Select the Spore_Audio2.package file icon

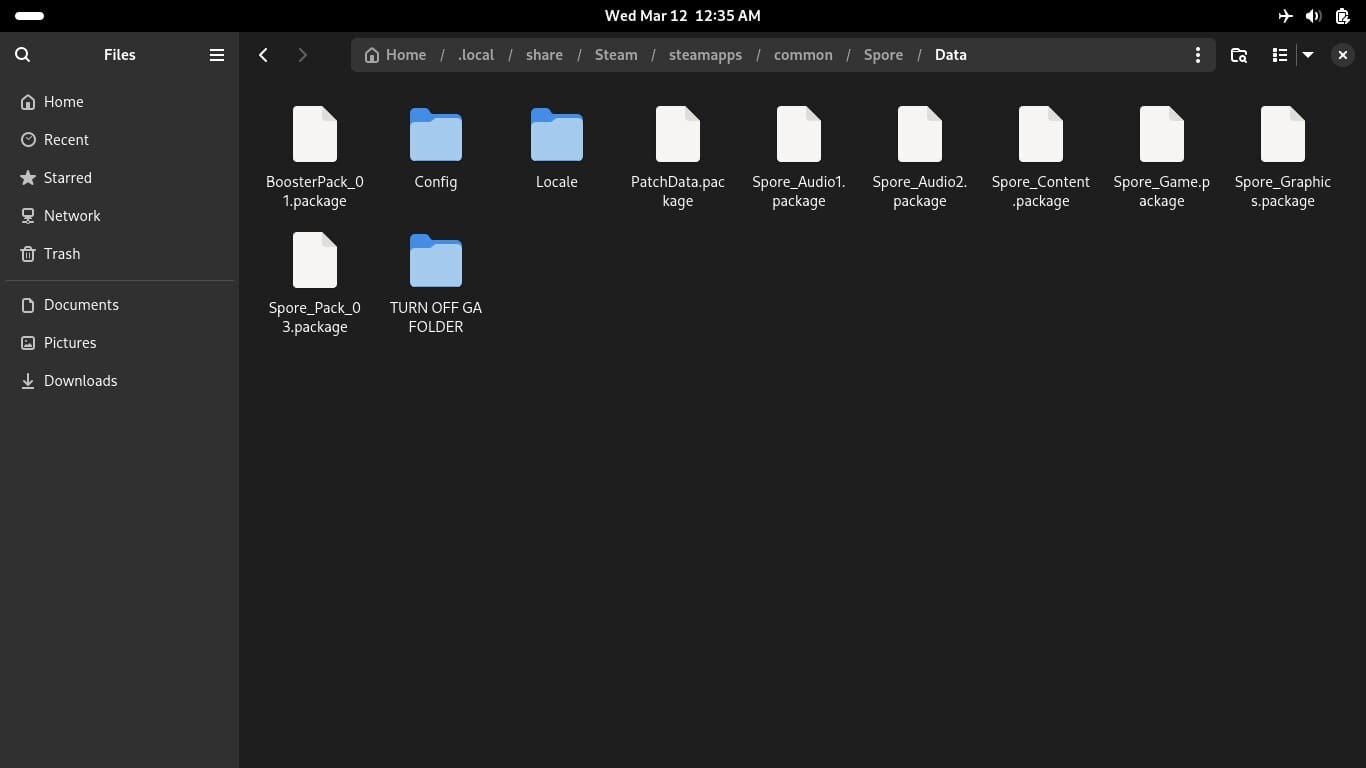[x=920, y=134]
